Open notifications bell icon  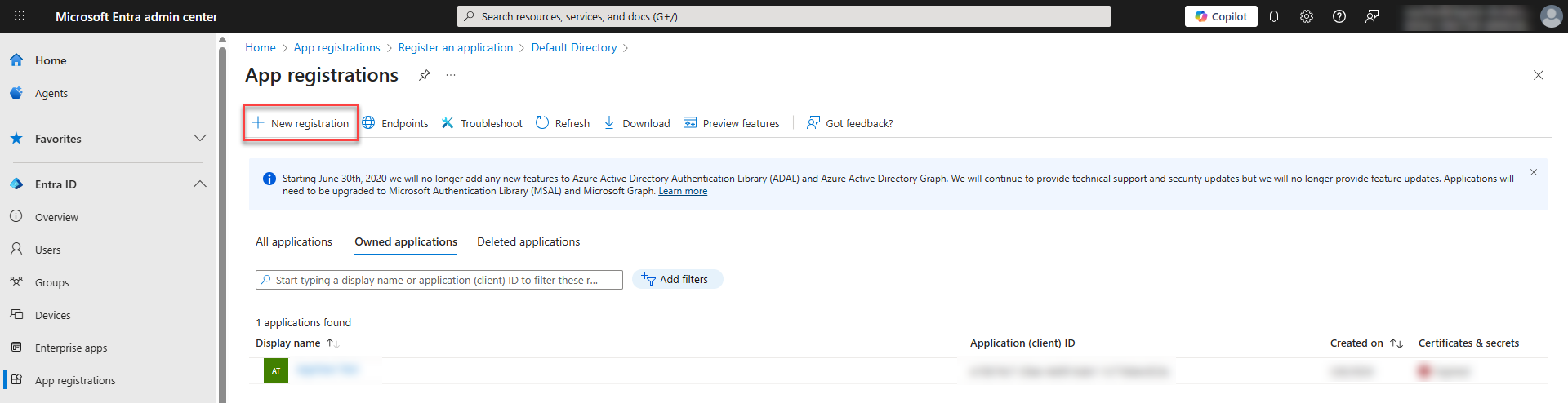(x=1274, y=16)
